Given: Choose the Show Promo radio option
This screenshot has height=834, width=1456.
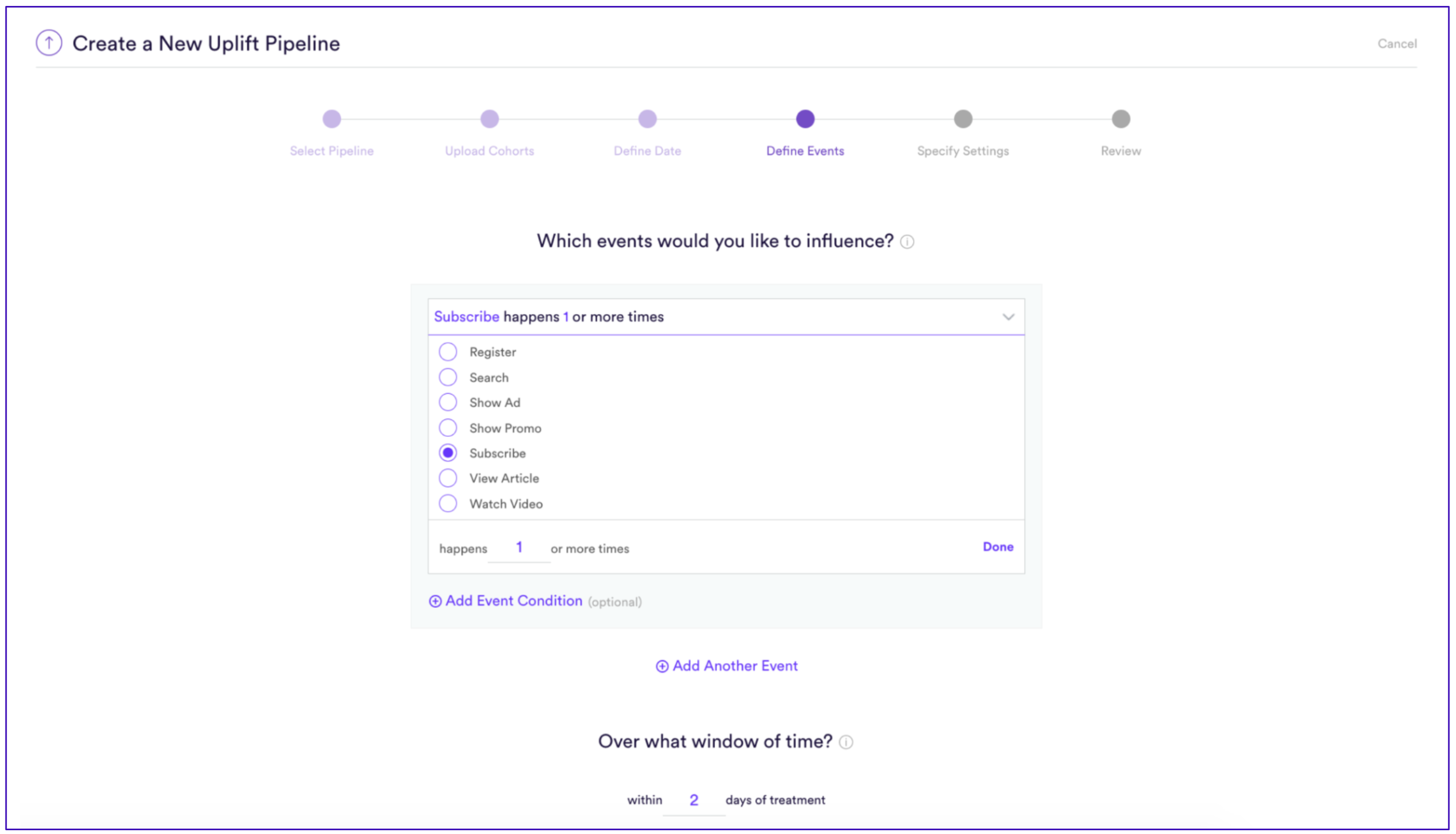Looking at the screenshot, I should (x=448, y=428).
